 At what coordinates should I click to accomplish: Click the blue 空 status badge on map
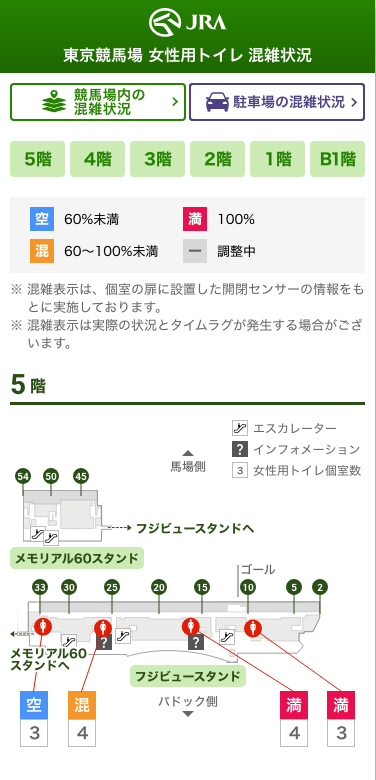click(34, 705)
